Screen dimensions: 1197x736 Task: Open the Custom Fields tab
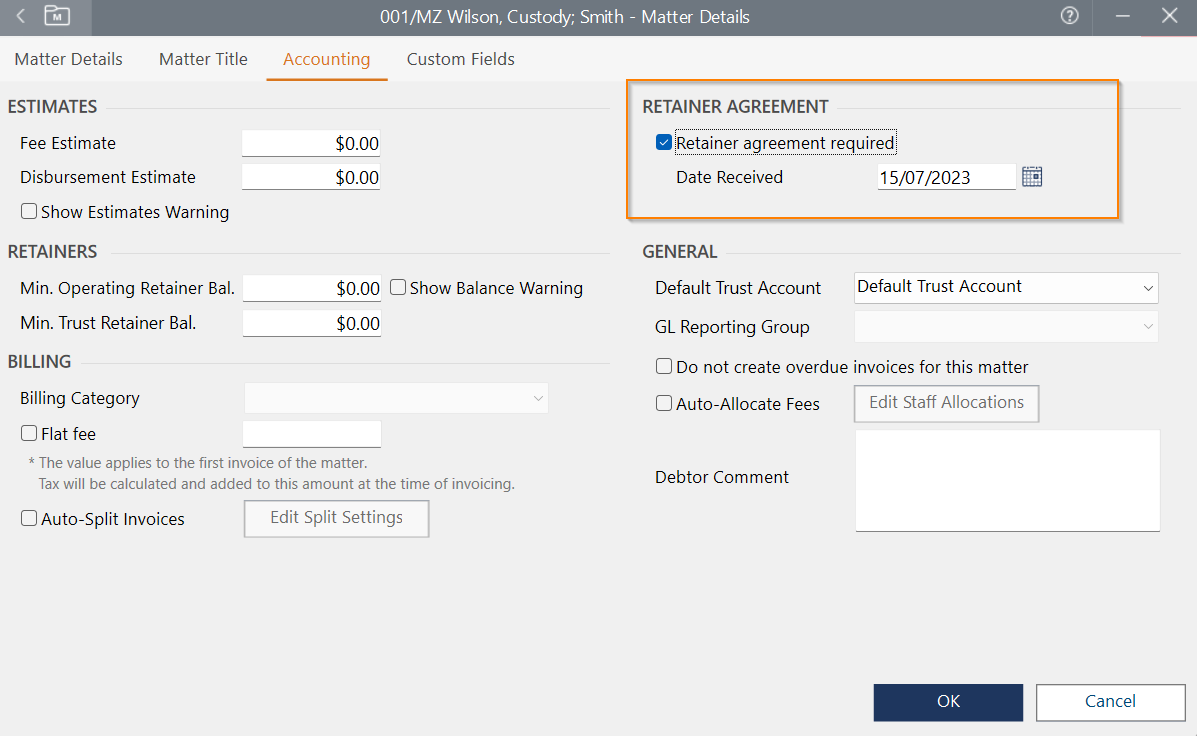460,59
